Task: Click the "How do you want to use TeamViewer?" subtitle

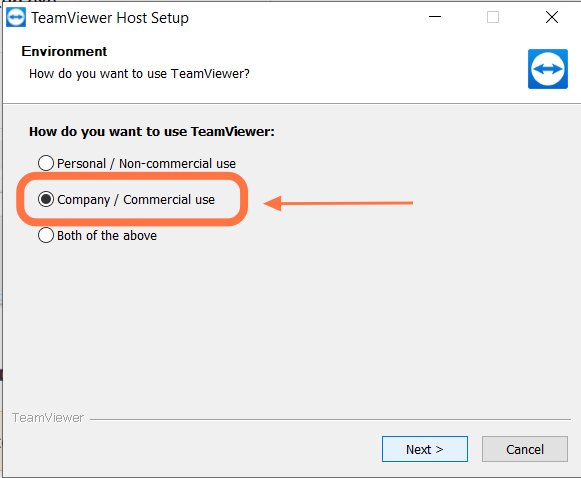Action: (x=139, y=74)
